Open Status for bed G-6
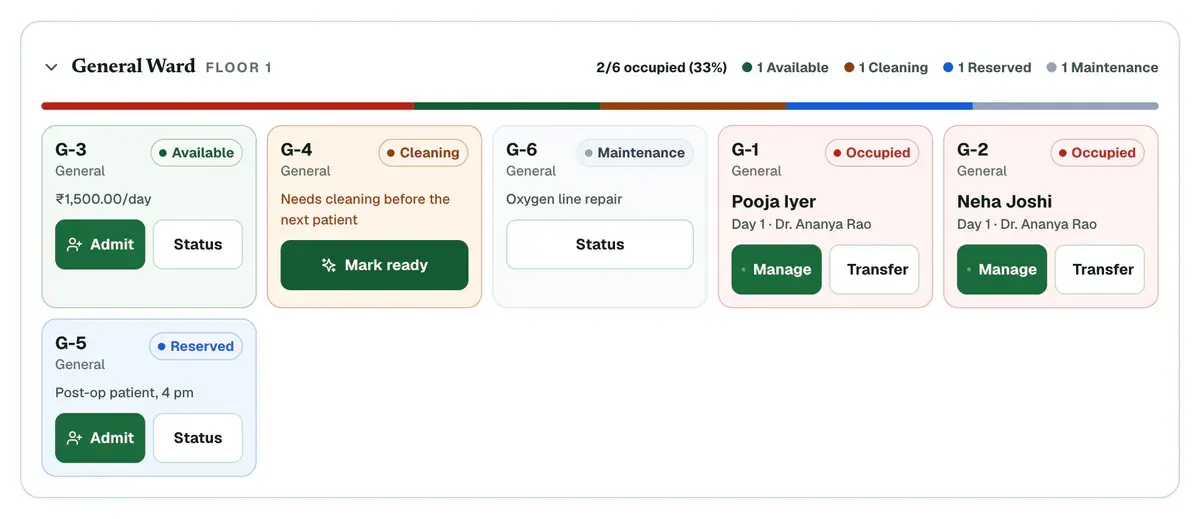1200x519 pixels. (600, 244)
